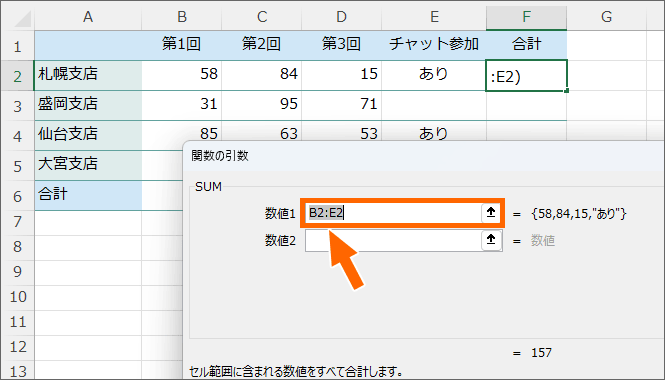
Task: Select column E header
Action: 434,17
